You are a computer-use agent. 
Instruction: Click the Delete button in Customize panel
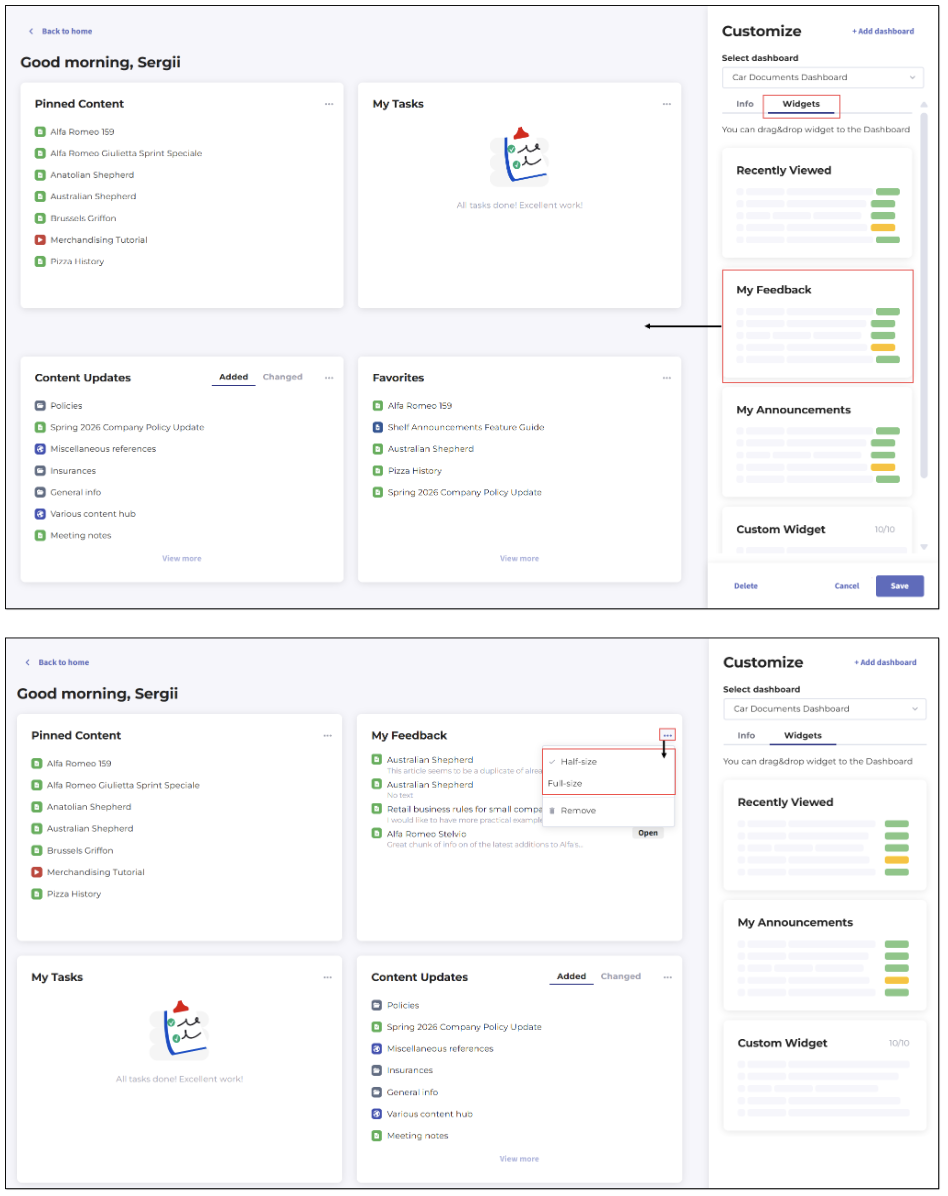pyautogui.click(x=746, y=586)
